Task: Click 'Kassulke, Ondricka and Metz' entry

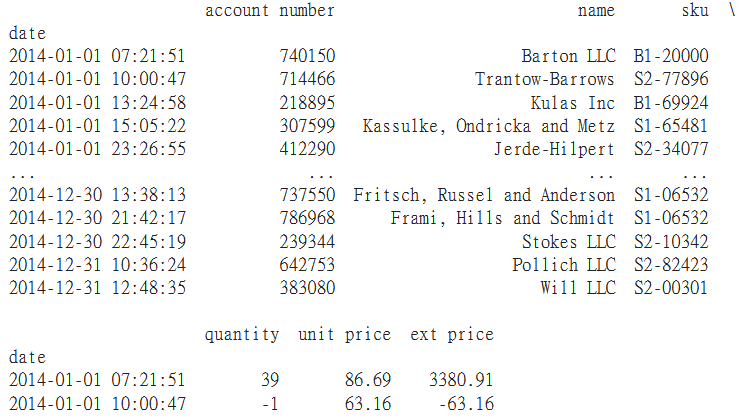Action: pos(489,126)
